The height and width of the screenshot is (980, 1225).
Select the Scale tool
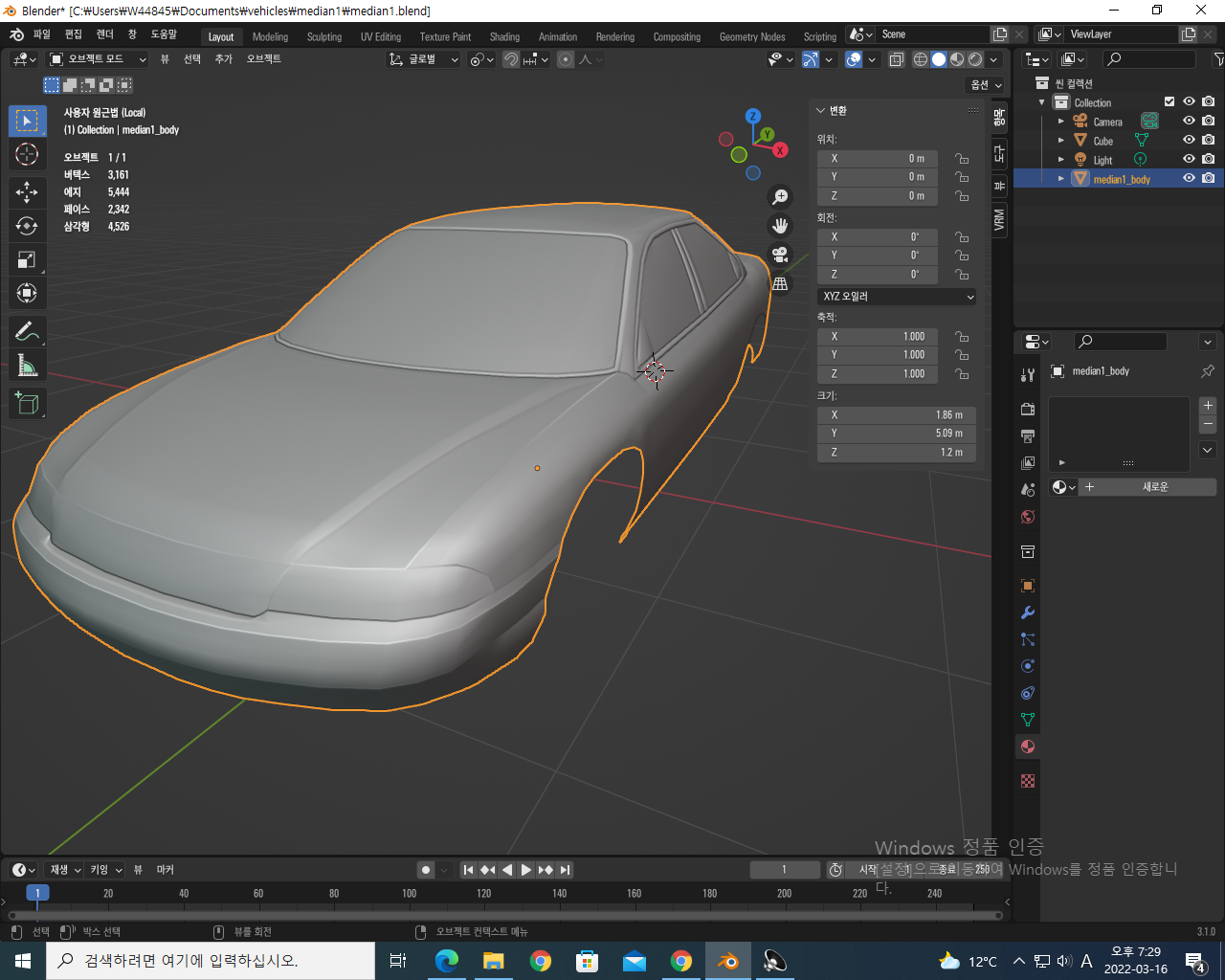tap(27, 259)
